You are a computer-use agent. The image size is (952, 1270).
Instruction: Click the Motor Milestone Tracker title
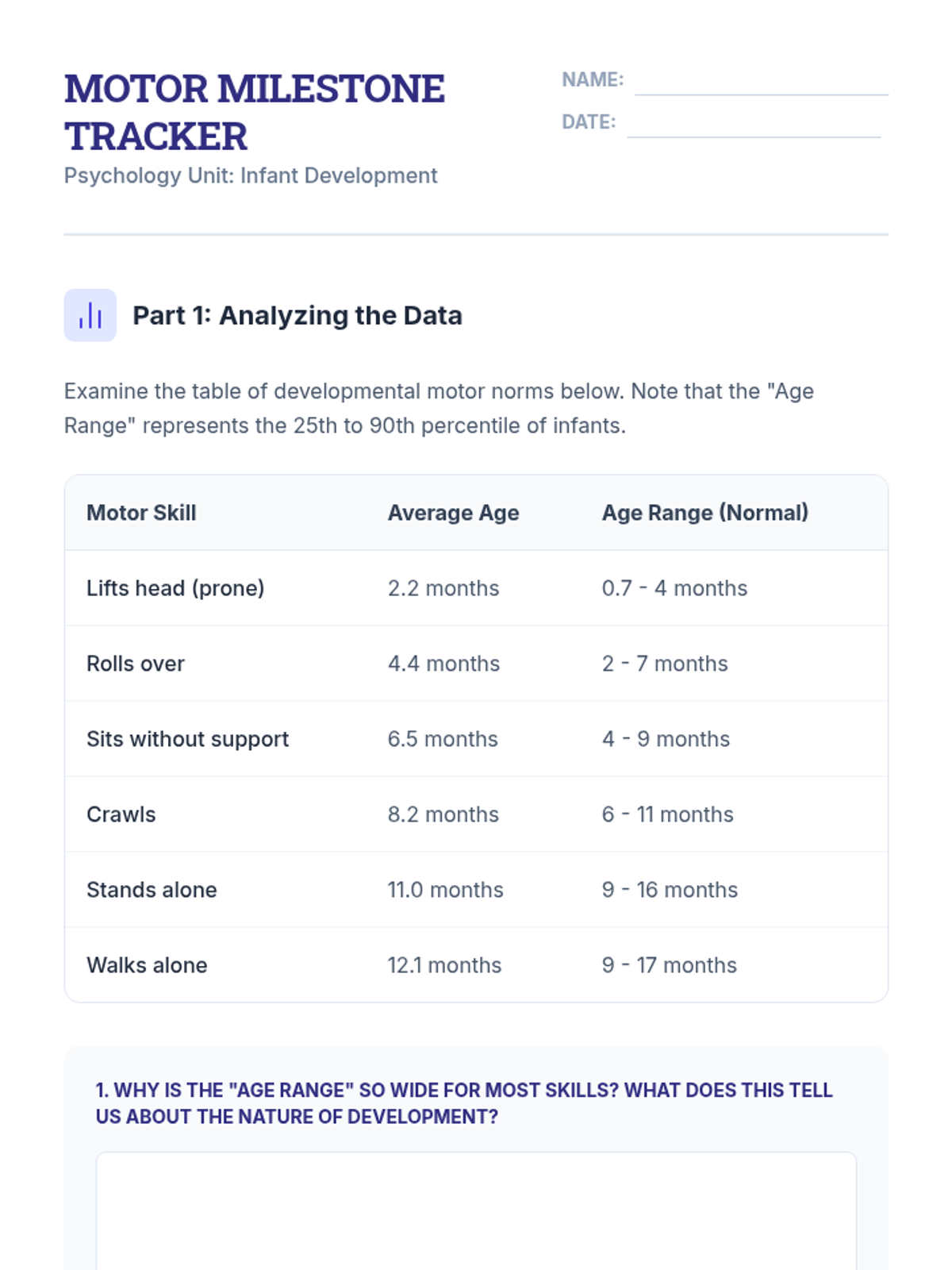(255, 112)
